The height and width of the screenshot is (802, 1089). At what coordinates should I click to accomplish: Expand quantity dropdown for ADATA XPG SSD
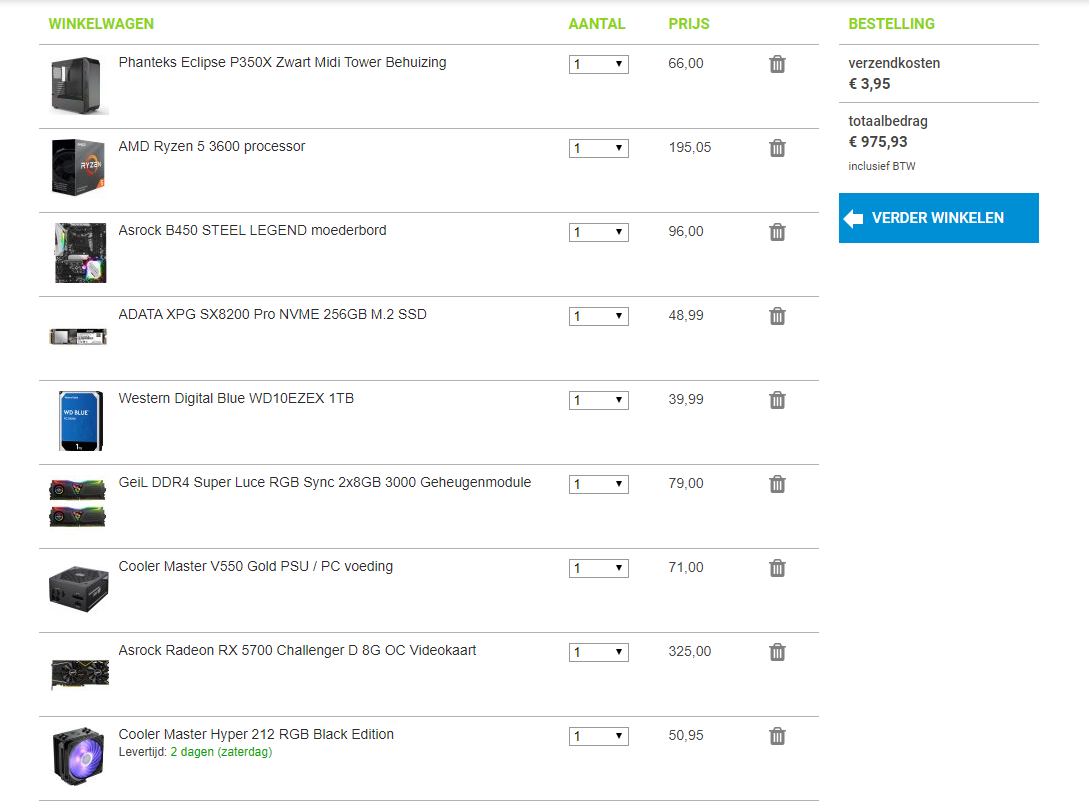click(x=599, y=317)
